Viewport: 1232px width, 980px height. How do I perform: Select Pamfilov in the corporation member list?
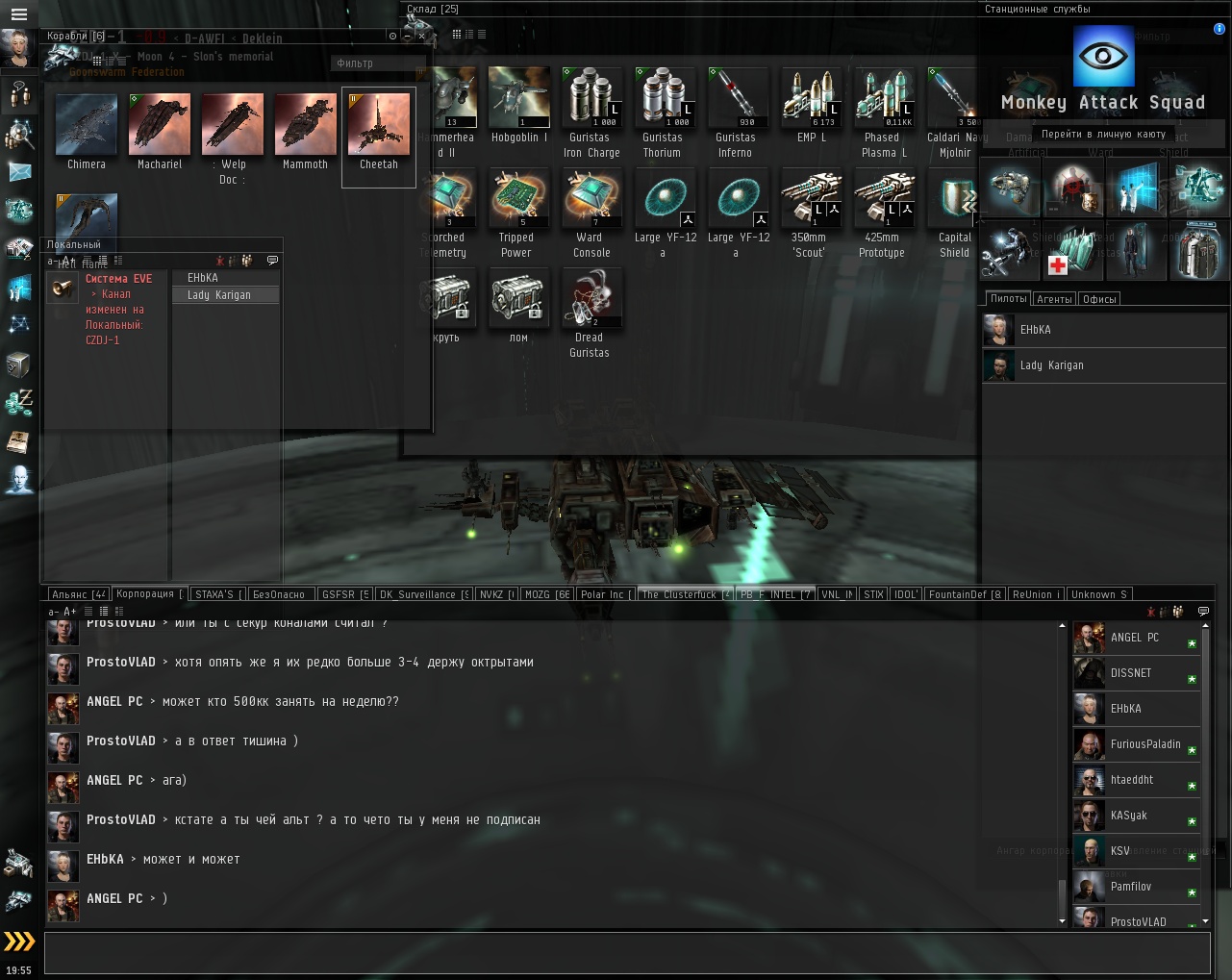coord(1137,887)
